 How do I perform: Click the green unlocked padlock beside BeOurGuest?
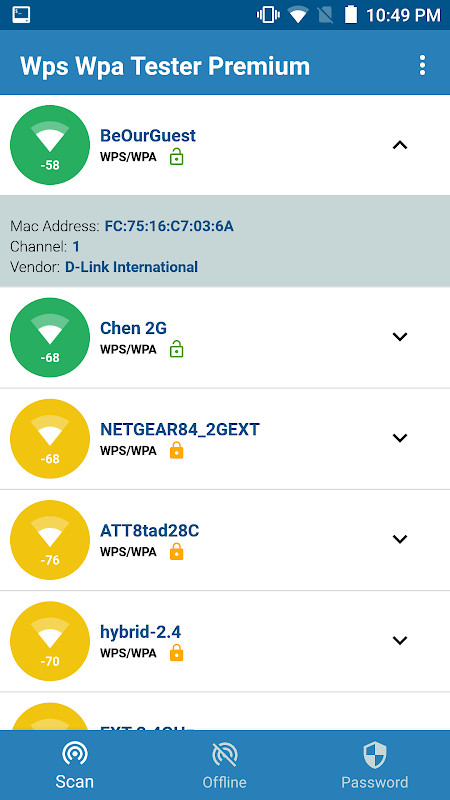click(177, 157)
